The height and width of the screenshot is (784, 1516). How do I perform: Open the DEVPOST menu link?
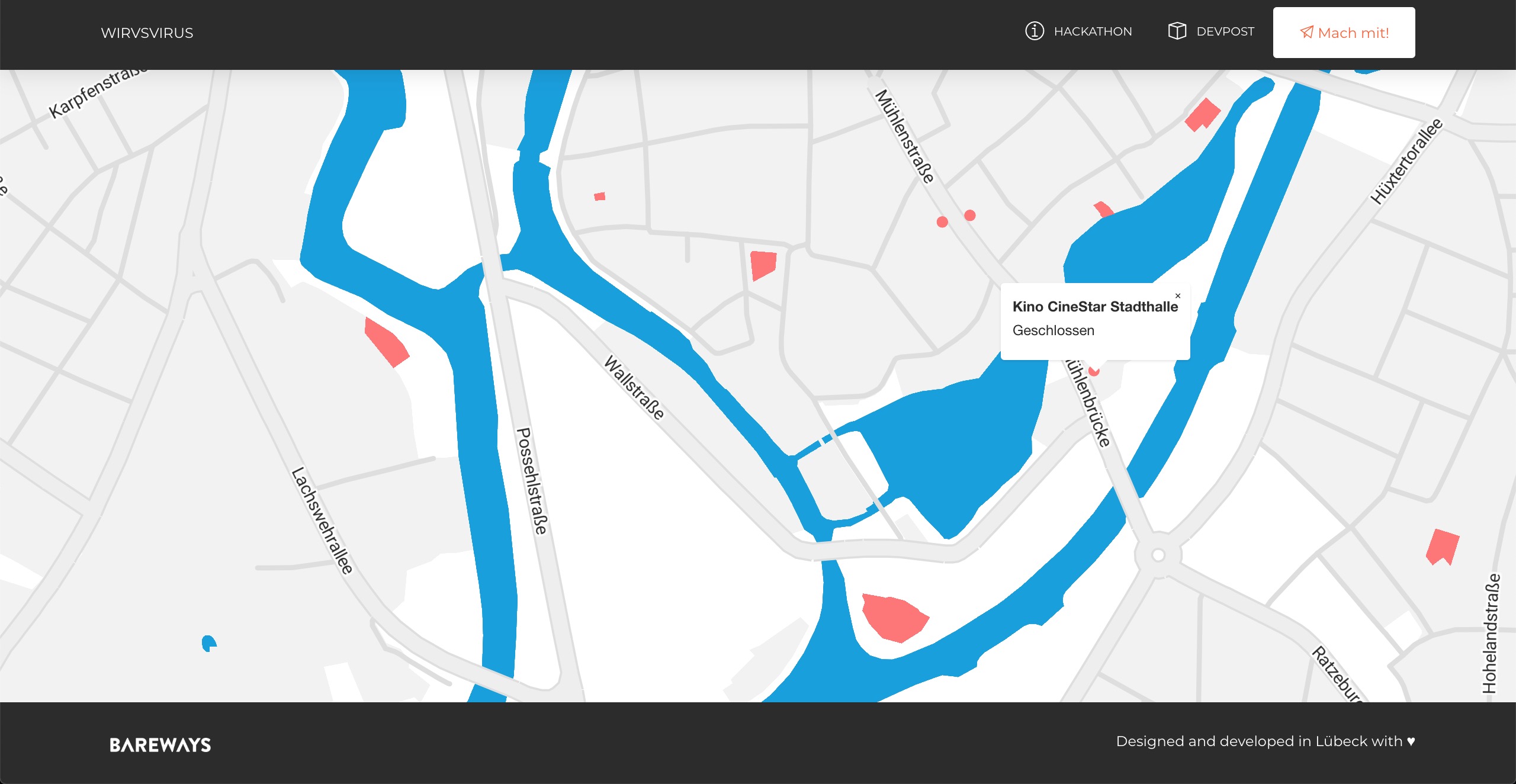(1225, 31)
